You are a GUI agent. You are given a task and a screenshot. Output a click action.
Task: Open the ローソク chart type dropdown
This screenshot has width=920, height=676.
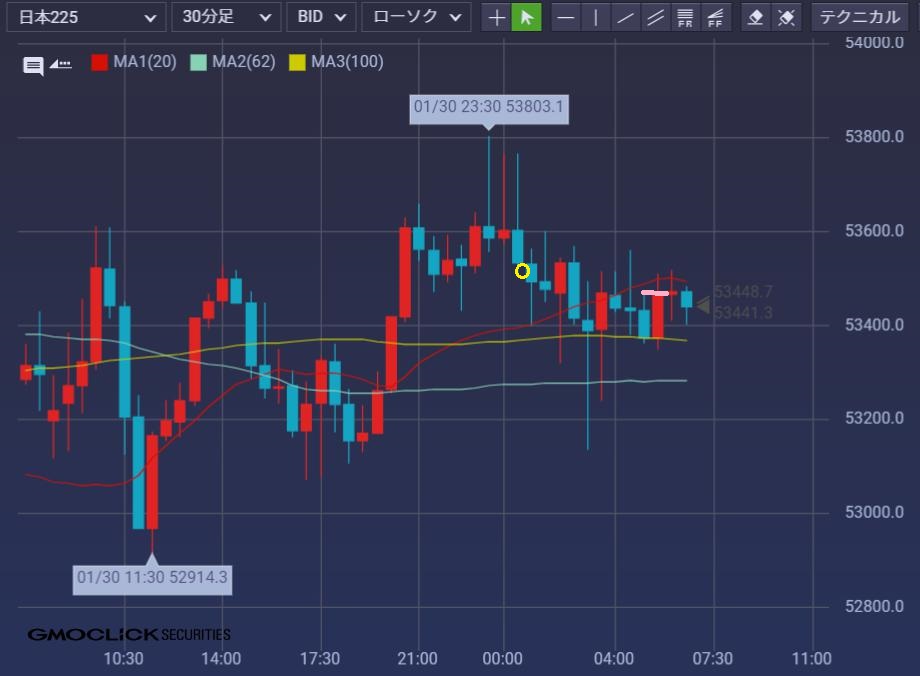[x=416, y=17]
